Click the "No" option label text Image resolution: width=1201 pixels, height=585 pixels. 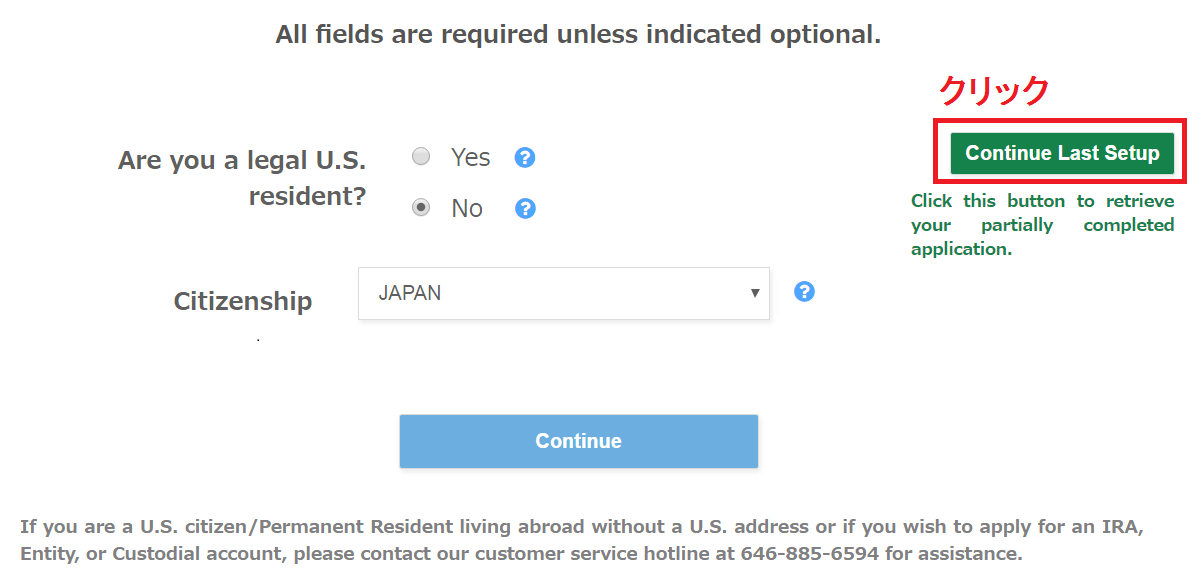467,209
